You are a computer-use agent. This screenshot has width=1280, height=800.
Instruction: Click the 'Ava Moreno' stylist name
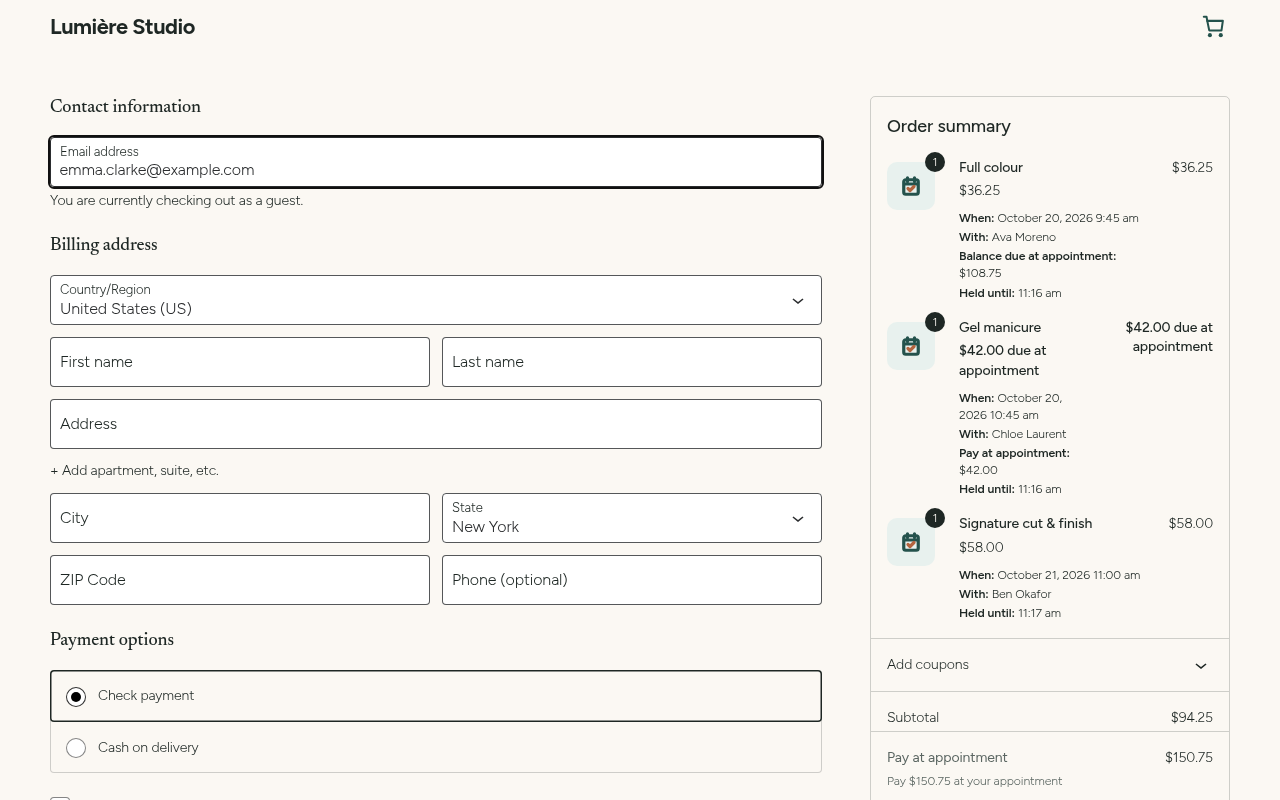click(1024, 238)
